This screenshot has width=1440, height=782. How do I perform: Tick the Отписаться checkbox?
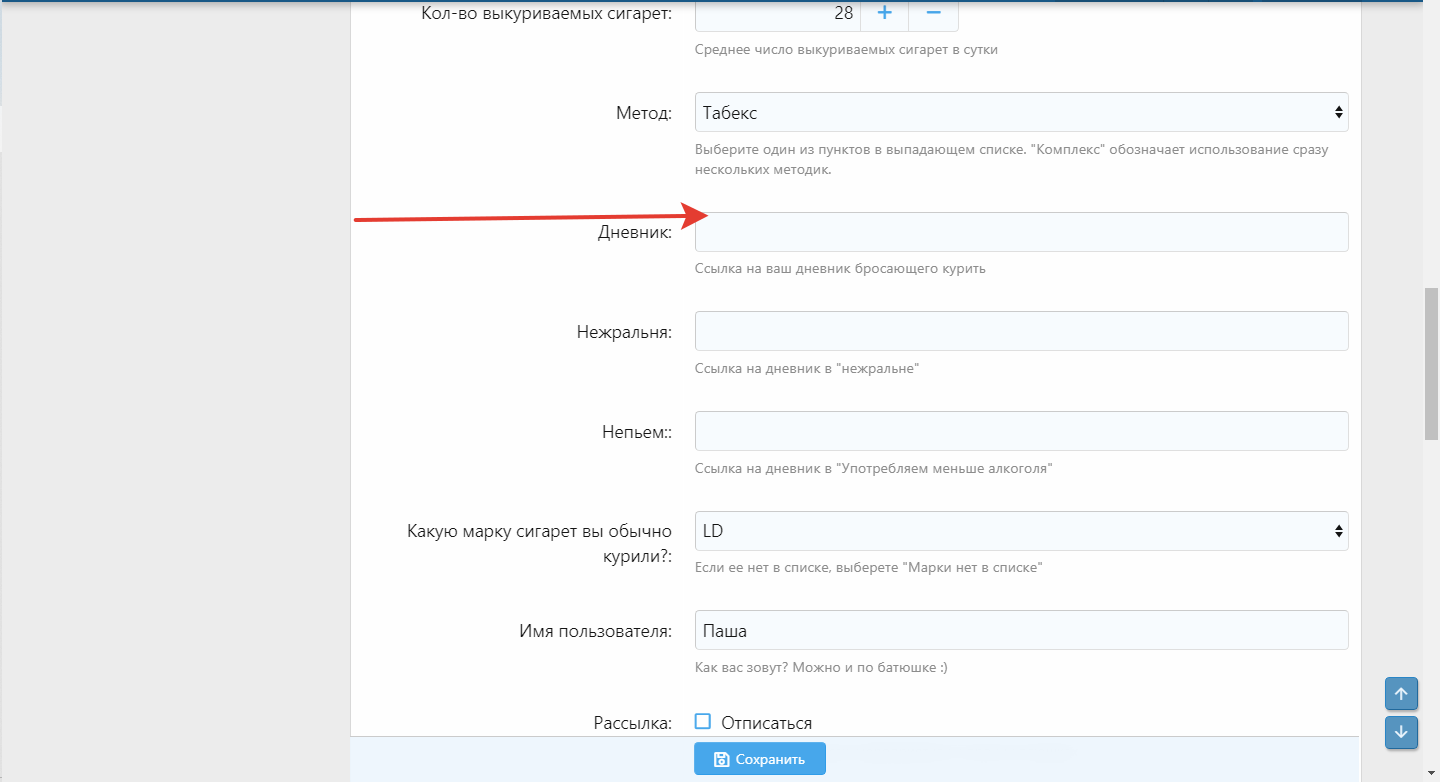pyautogui.click(x=703, y=721)
